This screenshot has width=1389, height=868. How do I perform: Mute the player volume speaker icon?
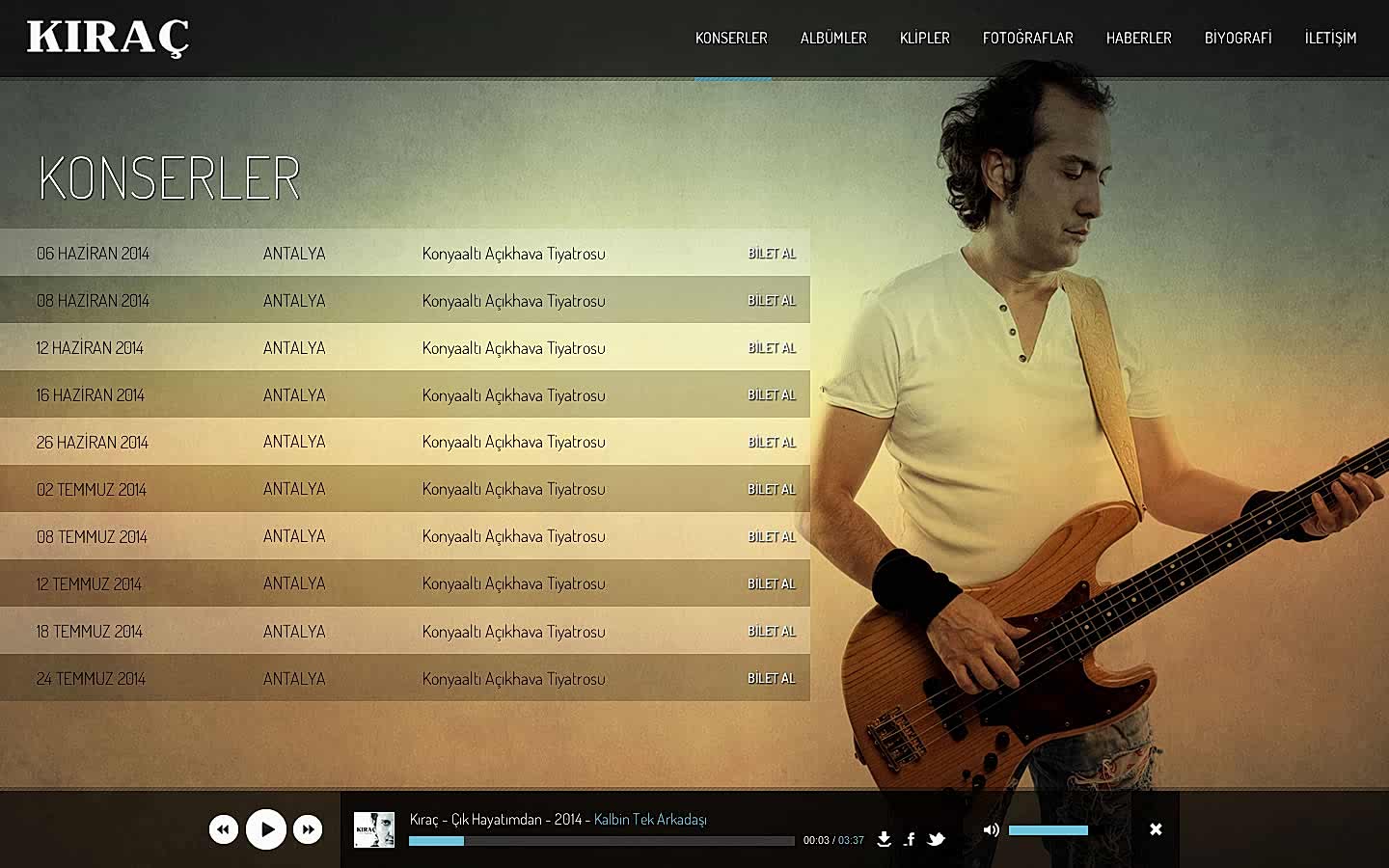pyautogui.click(x=991, y=829)
